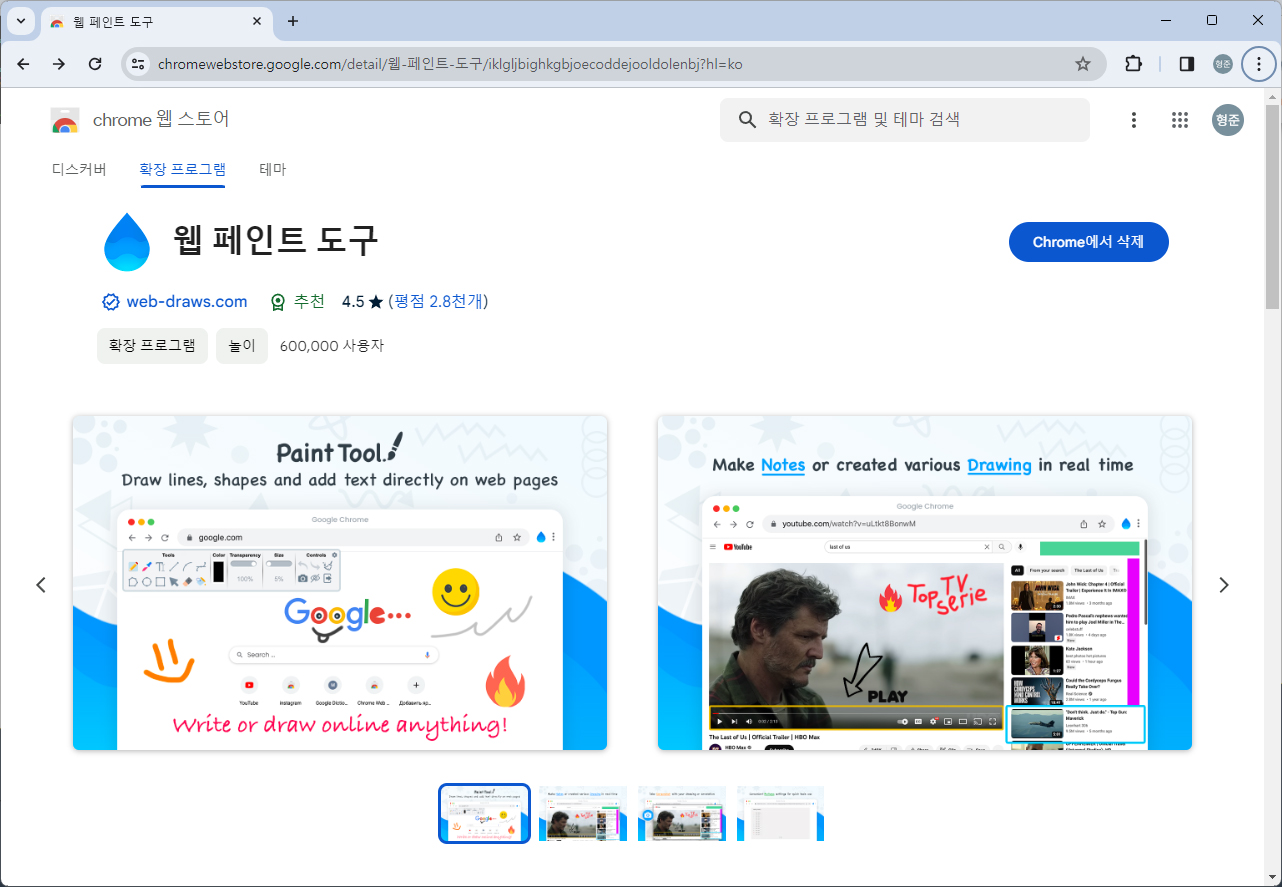This screenshot has width=1282, height=887.
Task: Bookmark this page with the star icon
Action: (x=1082, y=64)
